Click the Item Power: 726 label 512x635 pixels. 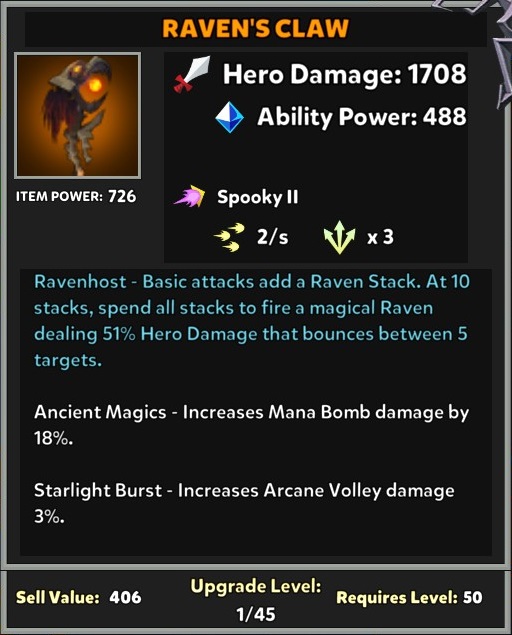(x=76, y=196)
